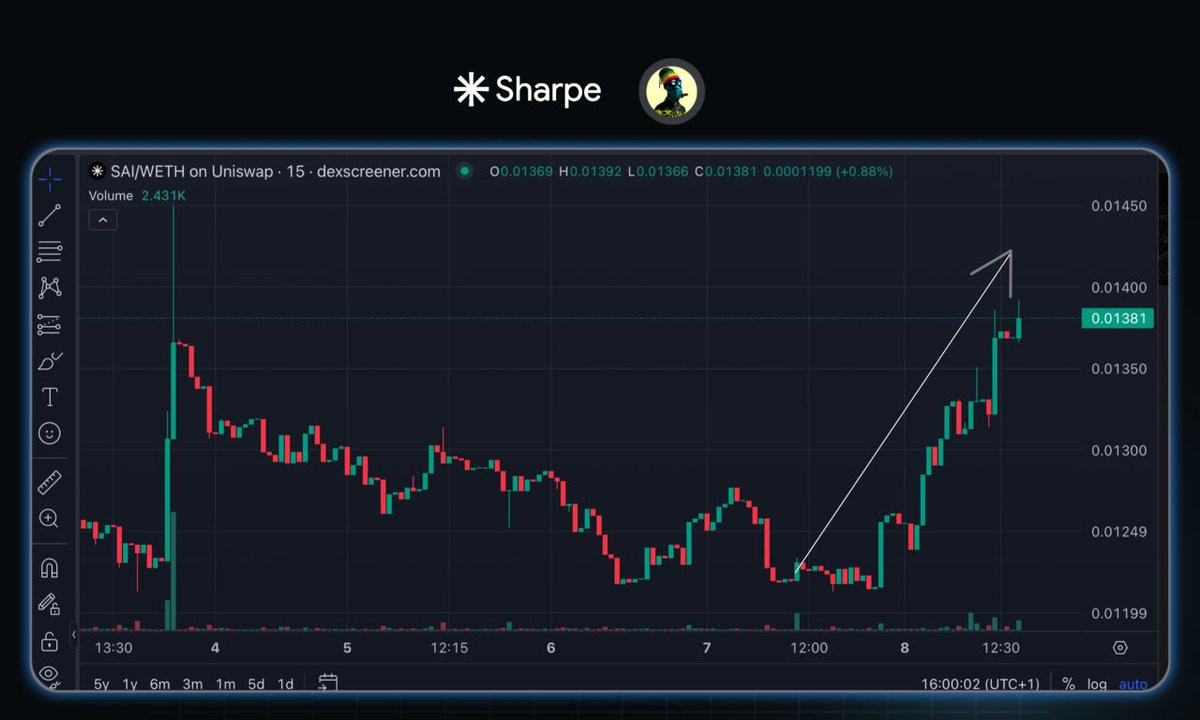Image resolution: width=1200 pixels, height=720 pixels.
Task: Click the day 4 time axis label
Action: [215, 648]
